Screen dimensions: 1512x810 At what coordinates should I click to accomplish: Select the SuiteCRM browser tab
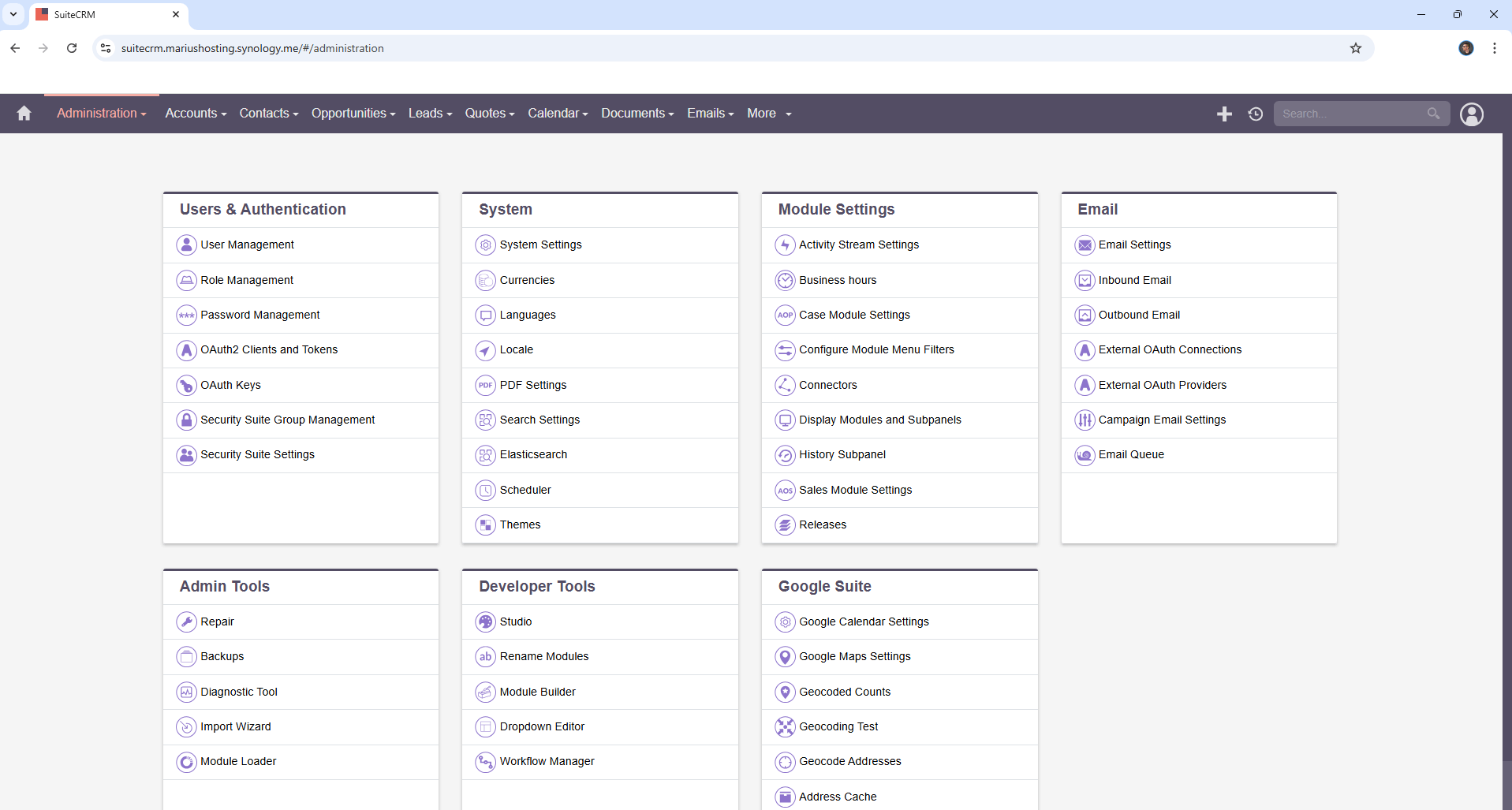click(x=107, y=14)
